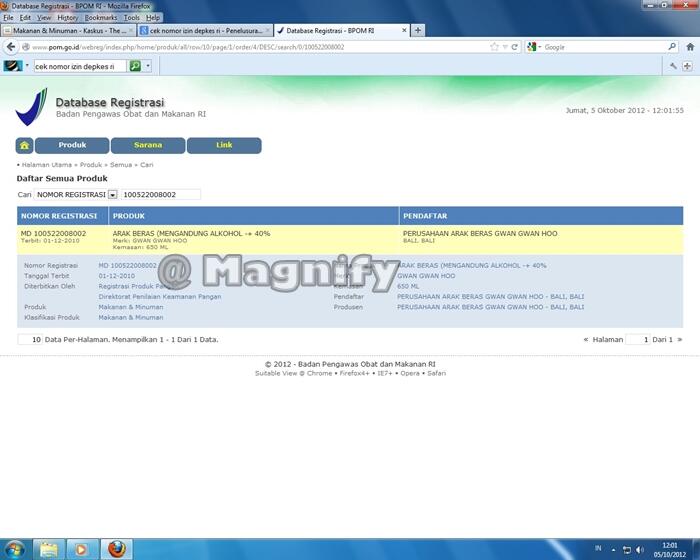
Task: Click the rows per-page field showing 10
Action: pos(30,339)
